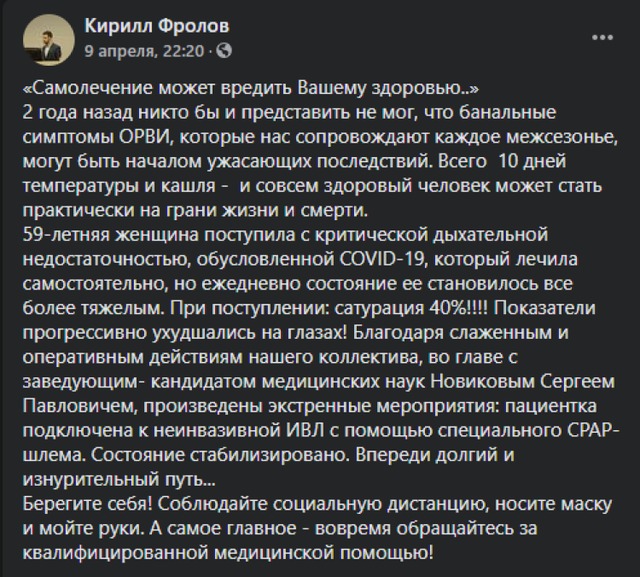The image size is (640, 577).
Task: Open the three-dots post options menu
Action: (602, 38)
